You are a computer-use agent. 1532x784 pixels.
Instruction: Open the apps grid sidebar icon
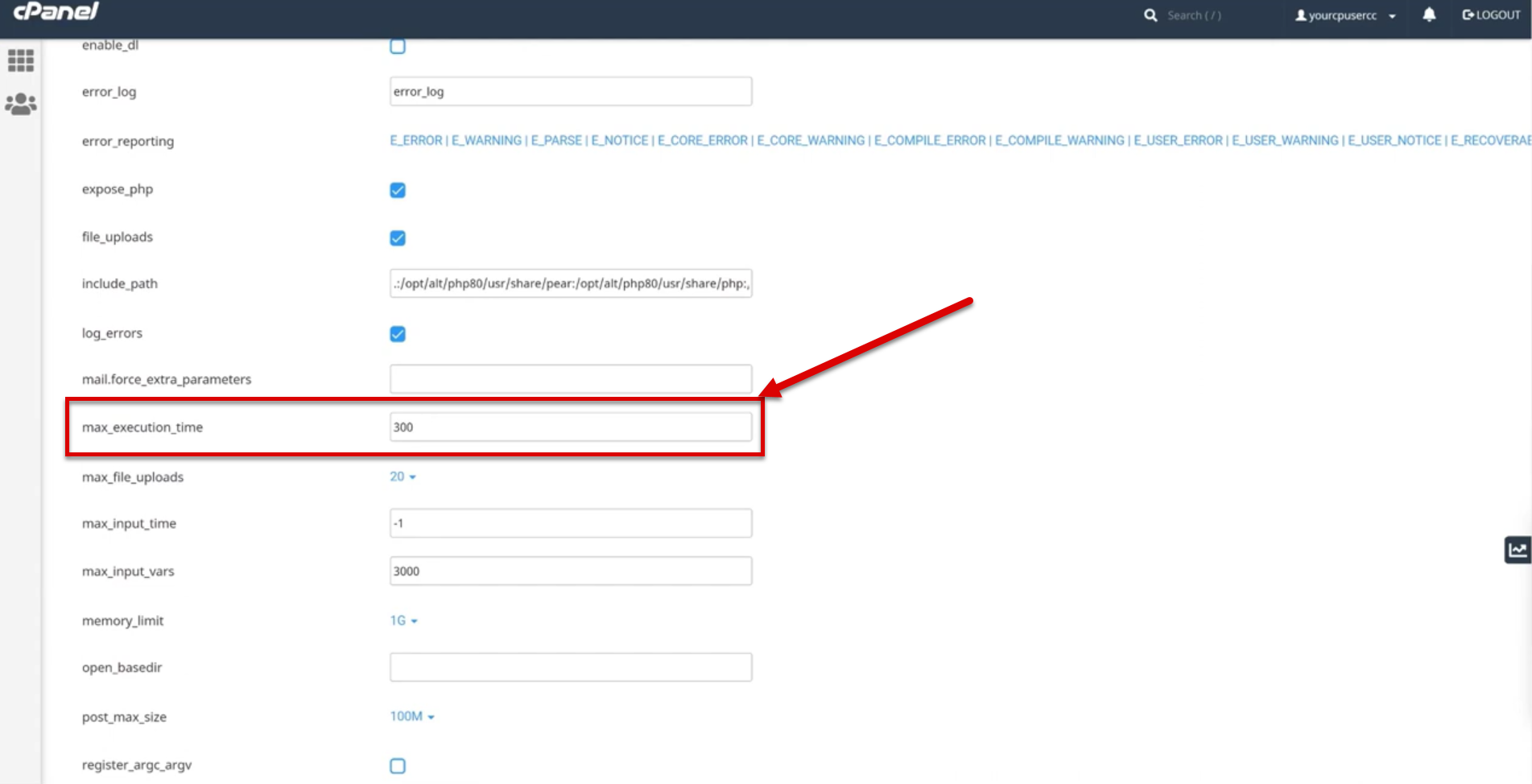coord(21,60)
